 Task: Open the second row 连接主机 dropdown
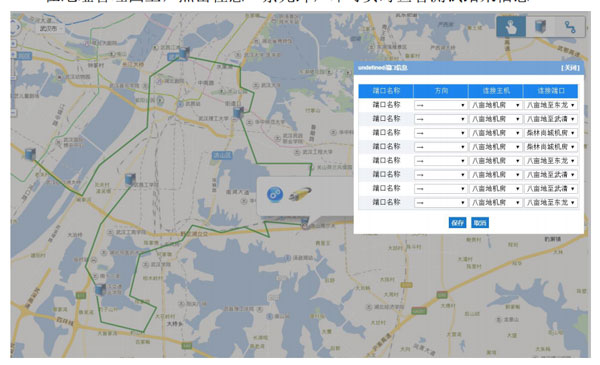(496, 119)
